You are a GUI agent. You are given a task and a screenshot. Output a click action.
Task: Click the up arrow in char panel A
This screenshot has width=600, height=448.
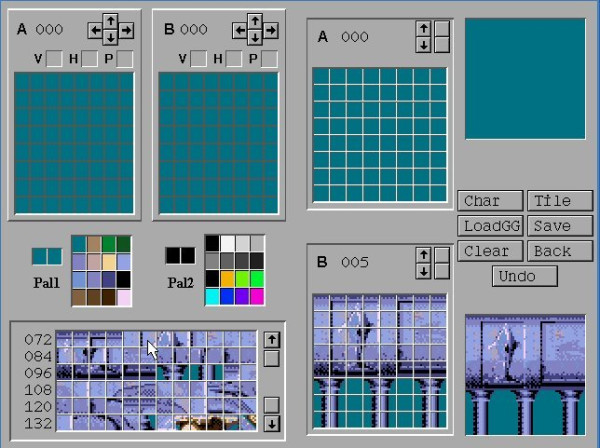[x=111, y=21]
